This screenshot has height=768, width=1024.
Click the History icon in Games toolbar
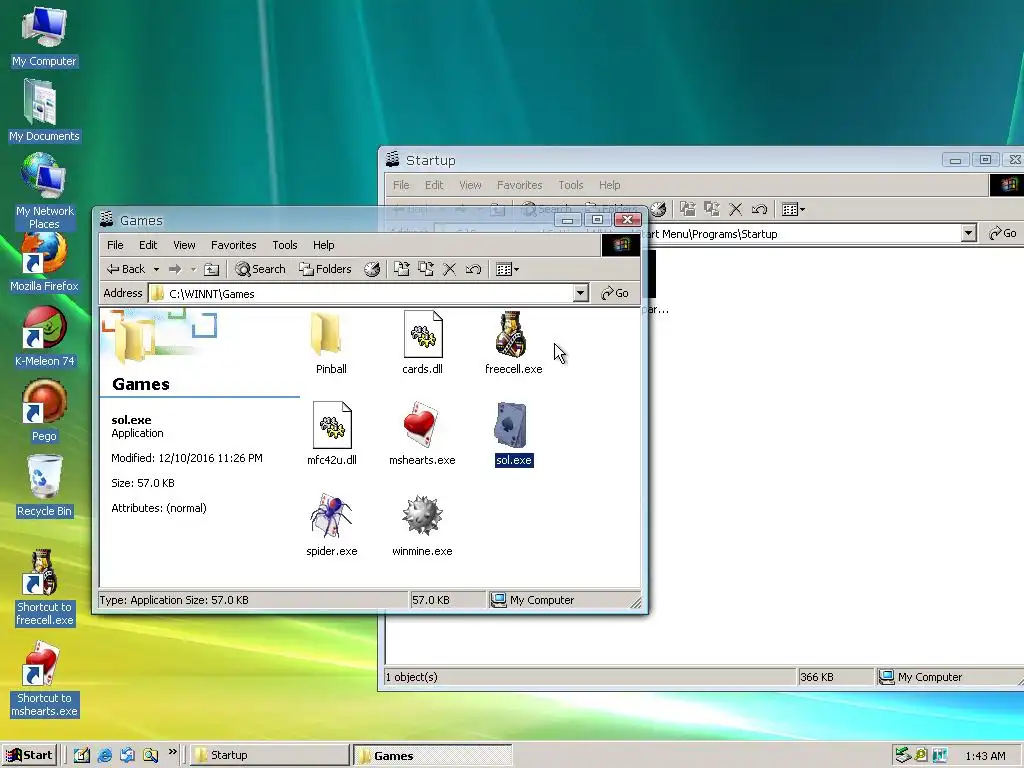coord(372,269)
